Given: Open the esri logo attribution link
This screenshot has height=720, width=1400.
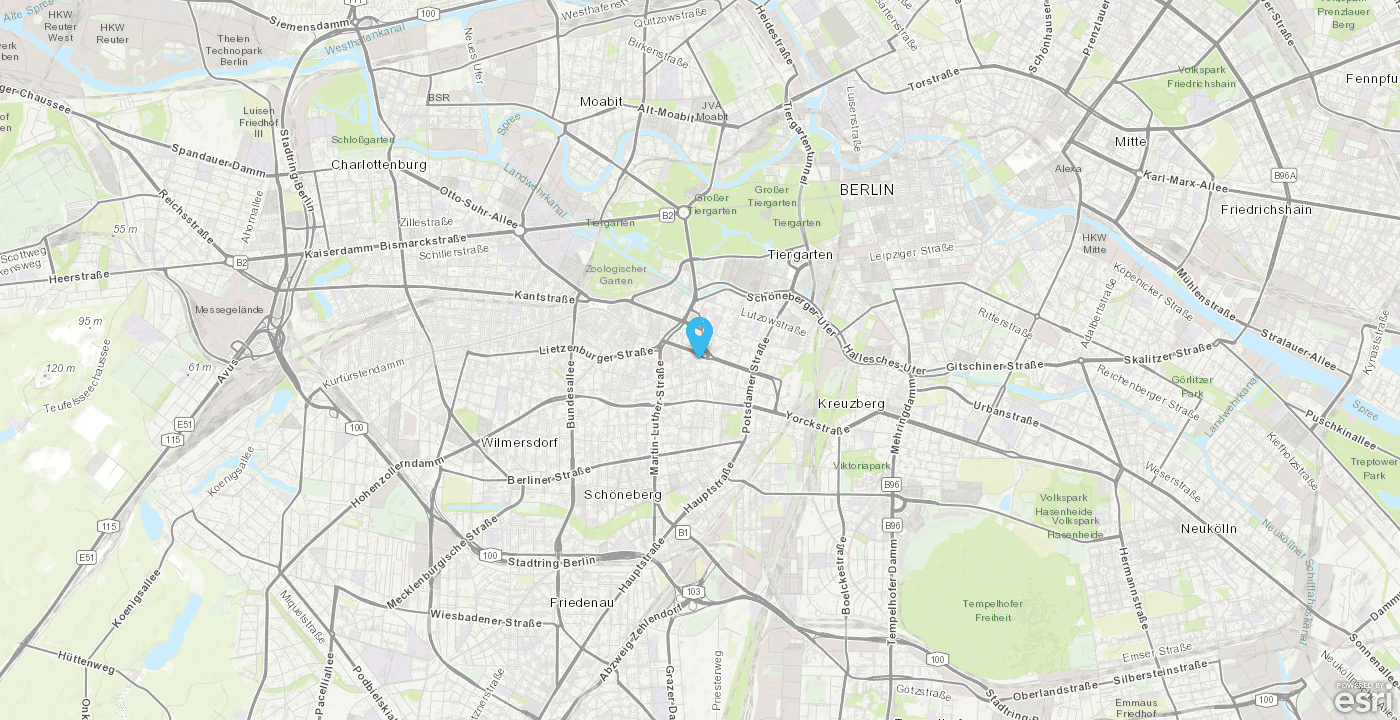Looking at the screenshot, I should (x=1365, y=699).
